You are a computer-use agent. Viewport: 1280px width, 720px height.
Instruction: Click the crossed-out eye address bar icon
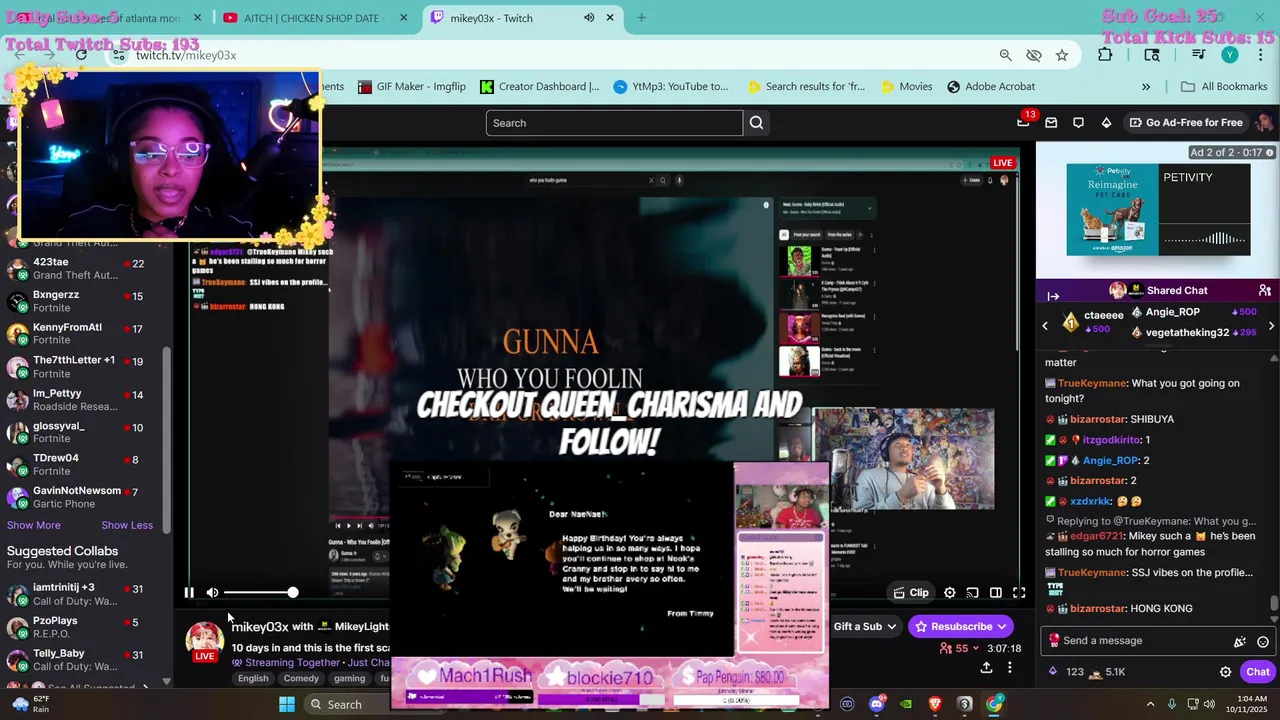(x=1034, y=55)
